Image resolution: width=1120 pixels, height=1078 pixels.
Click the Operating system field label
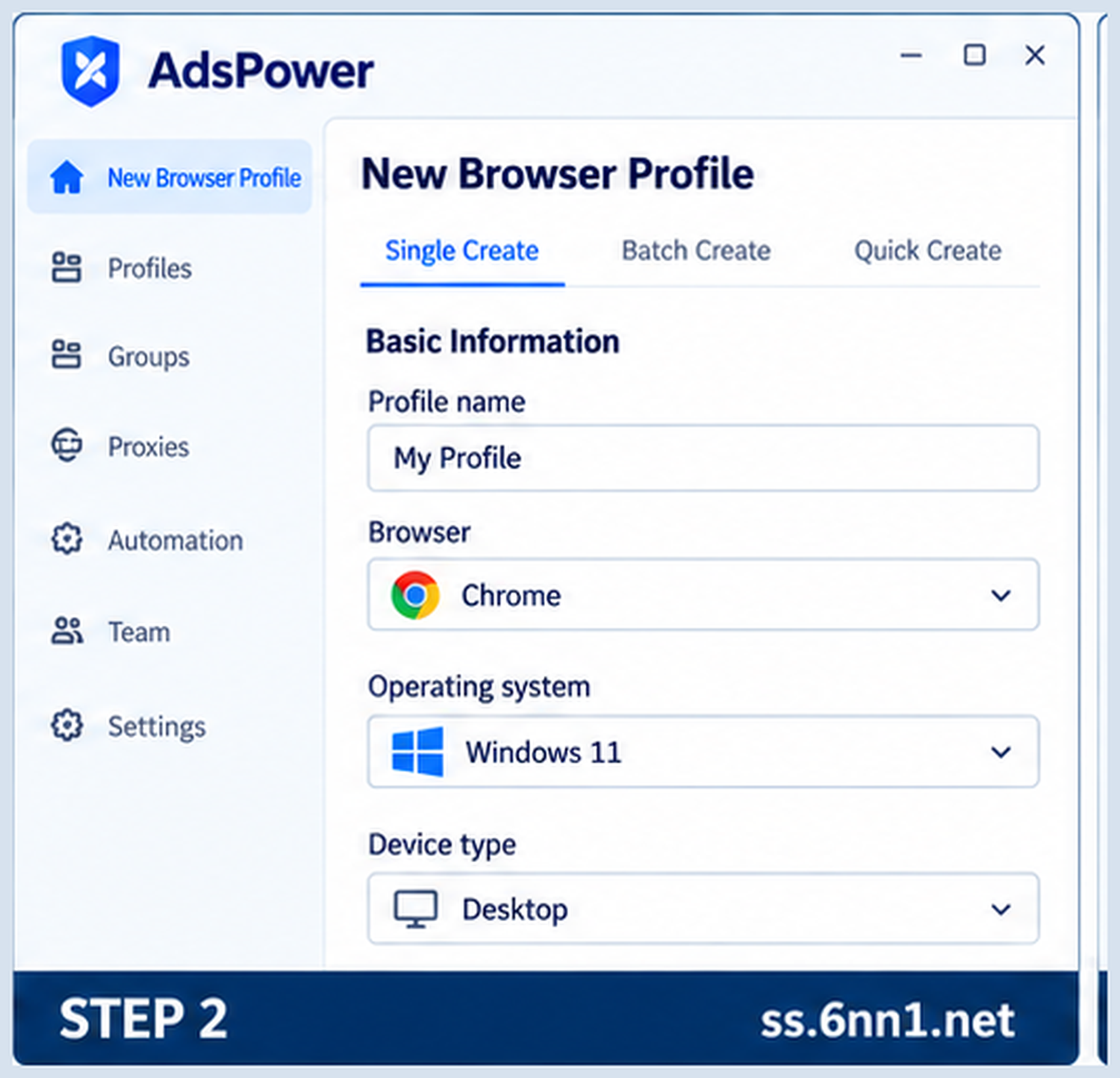[x=479, y=687]
